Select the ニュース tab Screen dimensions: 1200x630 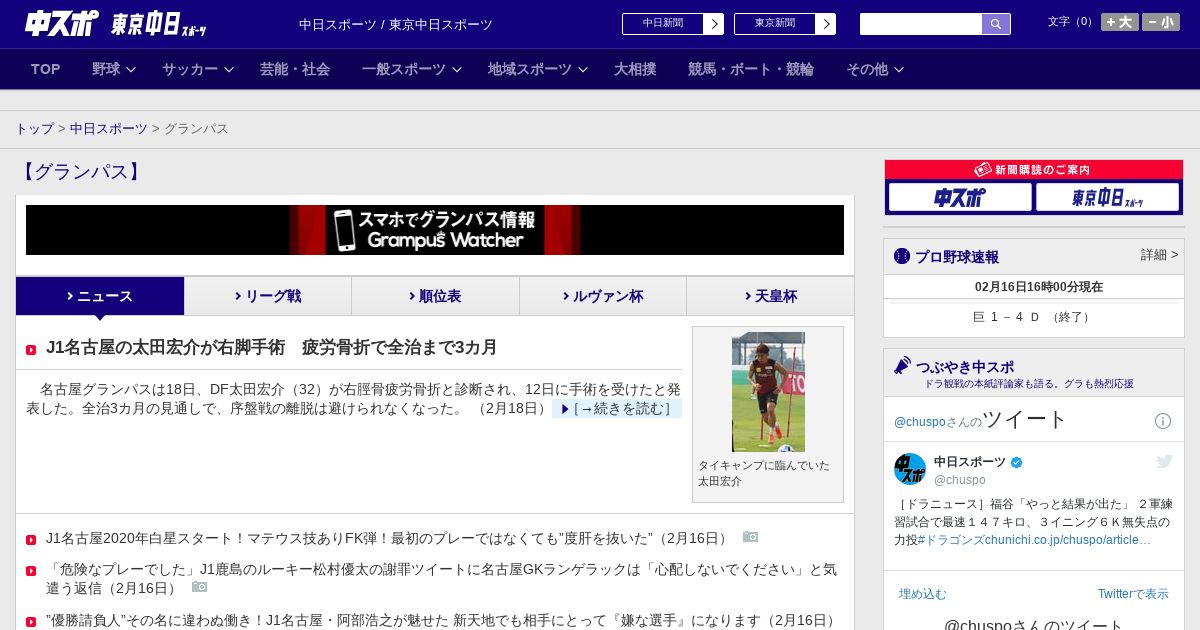click(100, 296)
